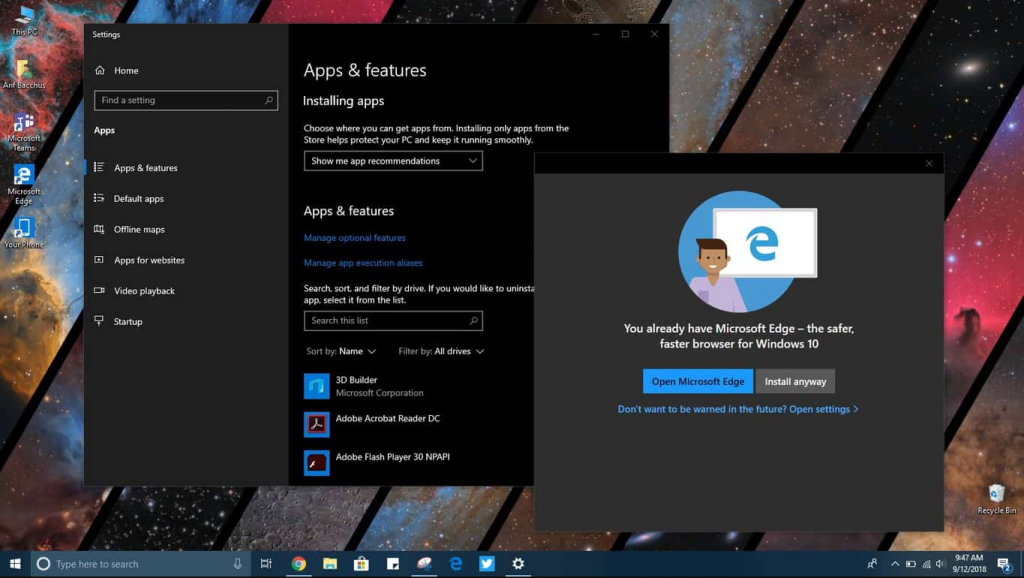
Task: Open Manage optional features link
Action: point(355,238)
